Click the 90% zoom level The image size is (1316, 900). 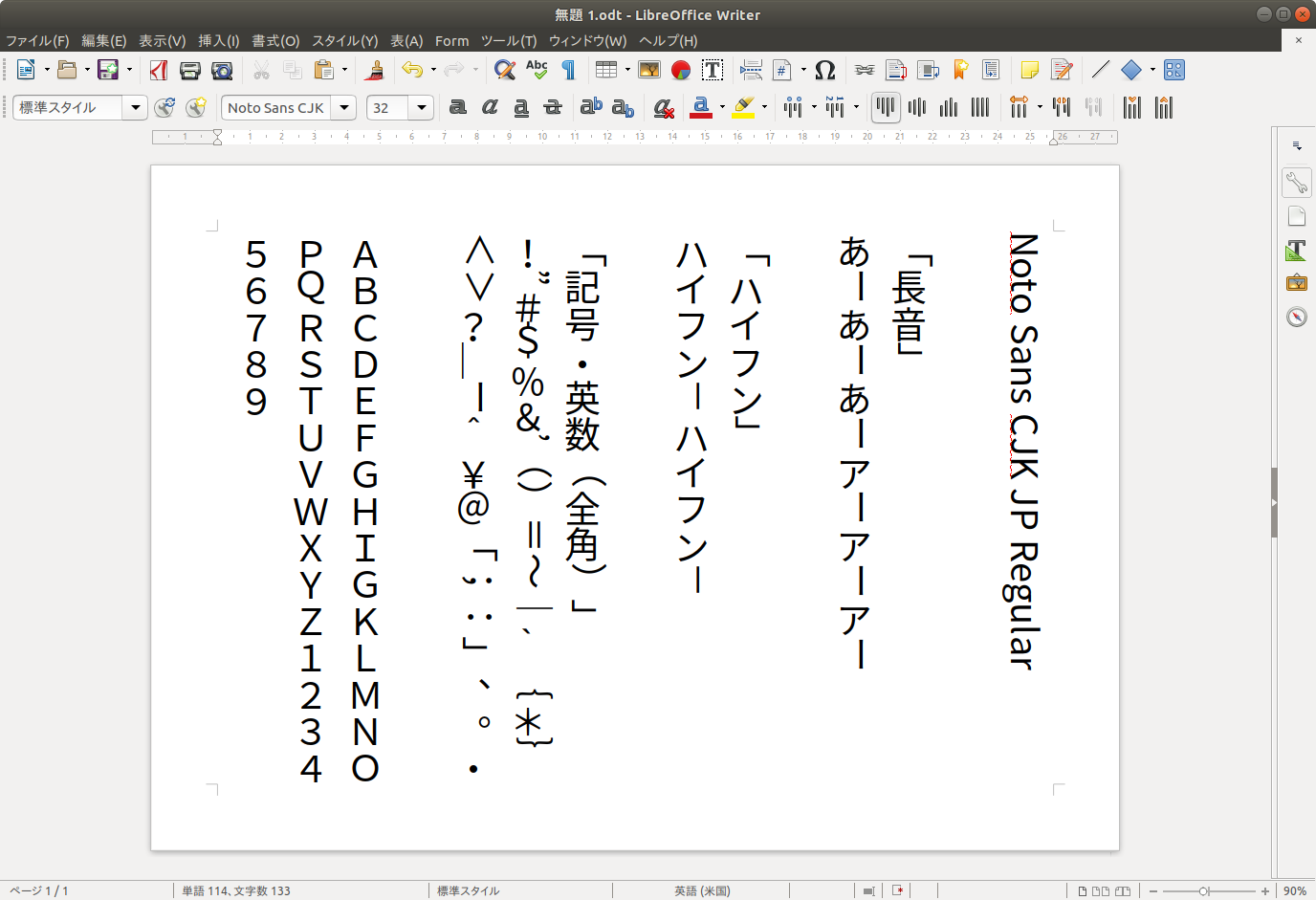coord(1295,891)
